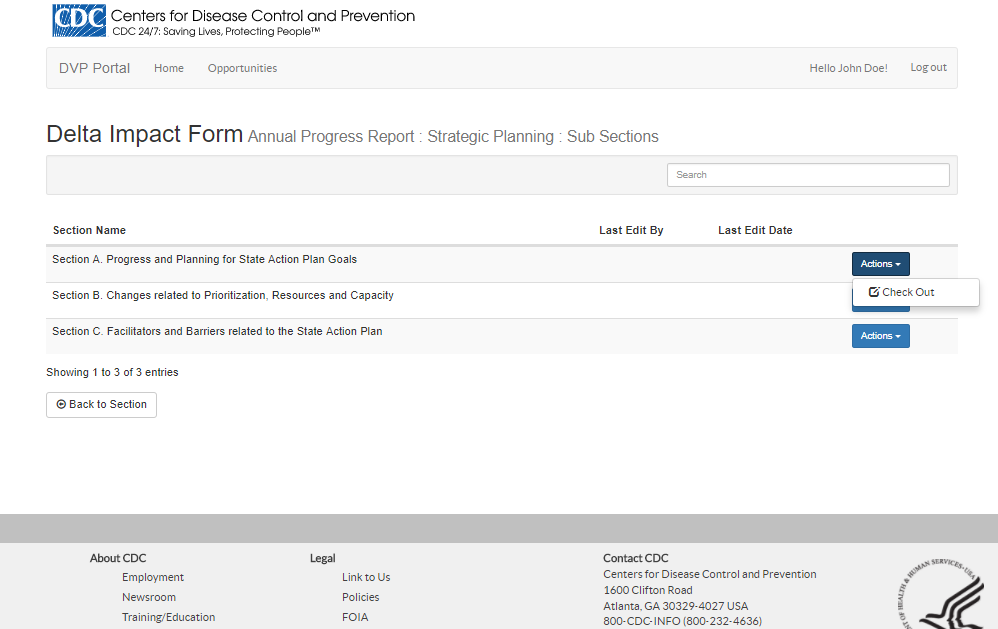The height and width of the screenshot is (629, 998).
Task: Sort table by Last Edit Date
Action: click(755, 230)
